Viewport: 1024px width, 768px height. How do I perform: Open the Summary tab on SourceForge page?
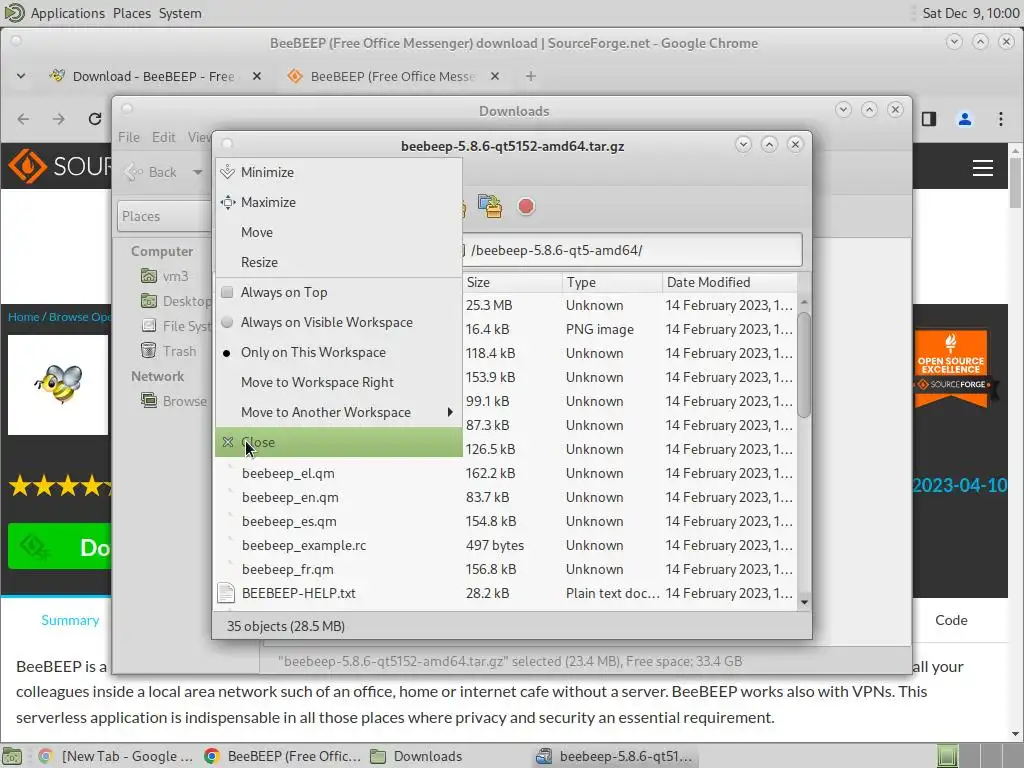[x=70, y=620]
